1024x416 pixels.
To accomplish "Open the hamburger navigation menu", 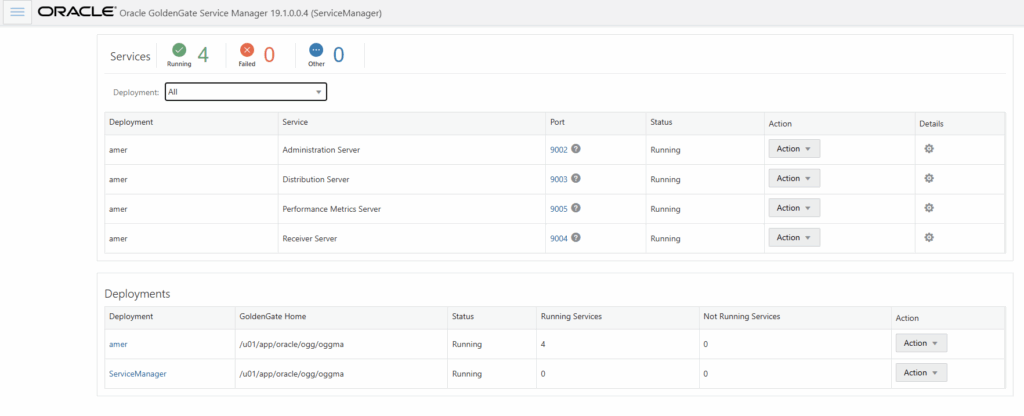I will 18,12.
